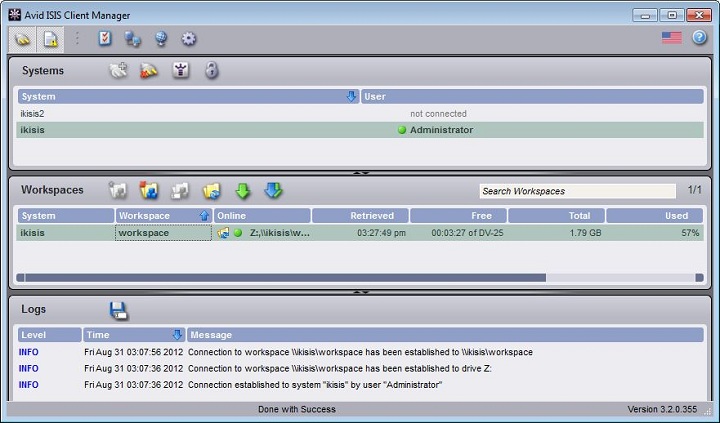720x423 pixels.
Task: Click the 1.79 GB total value
Action: pyautogui.click(x=585, y=233)
